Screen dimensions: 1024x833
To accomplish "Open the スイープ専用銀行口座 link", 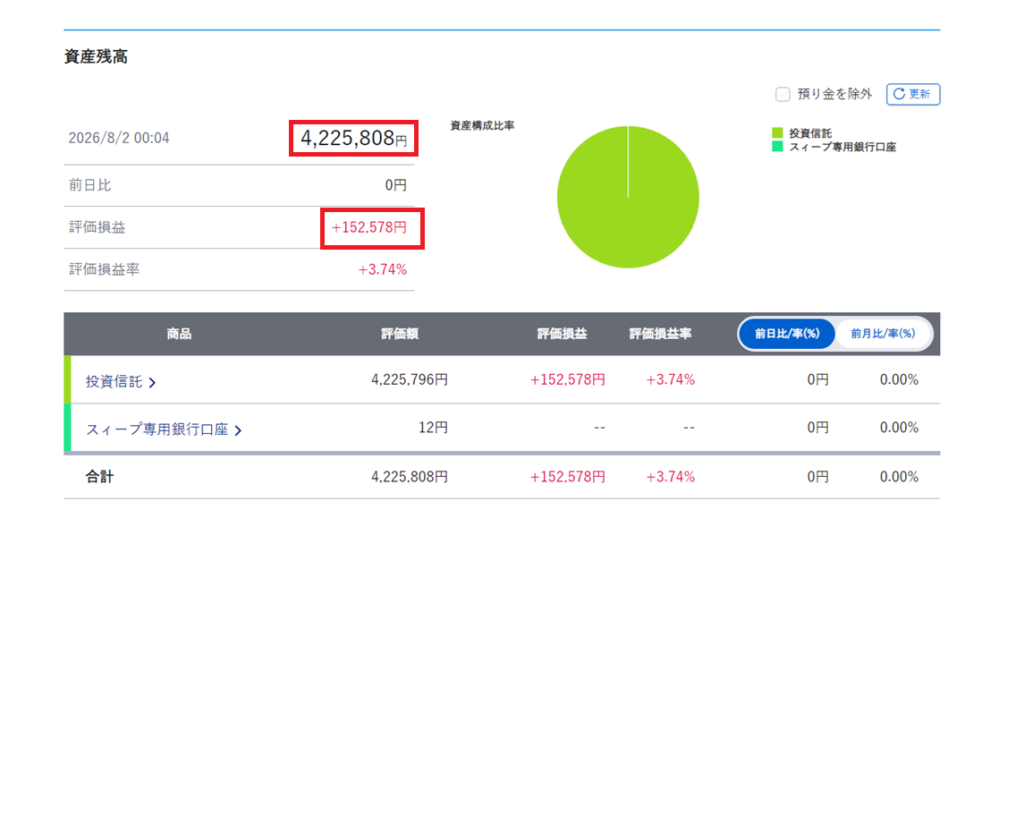I will pos(157,430).
